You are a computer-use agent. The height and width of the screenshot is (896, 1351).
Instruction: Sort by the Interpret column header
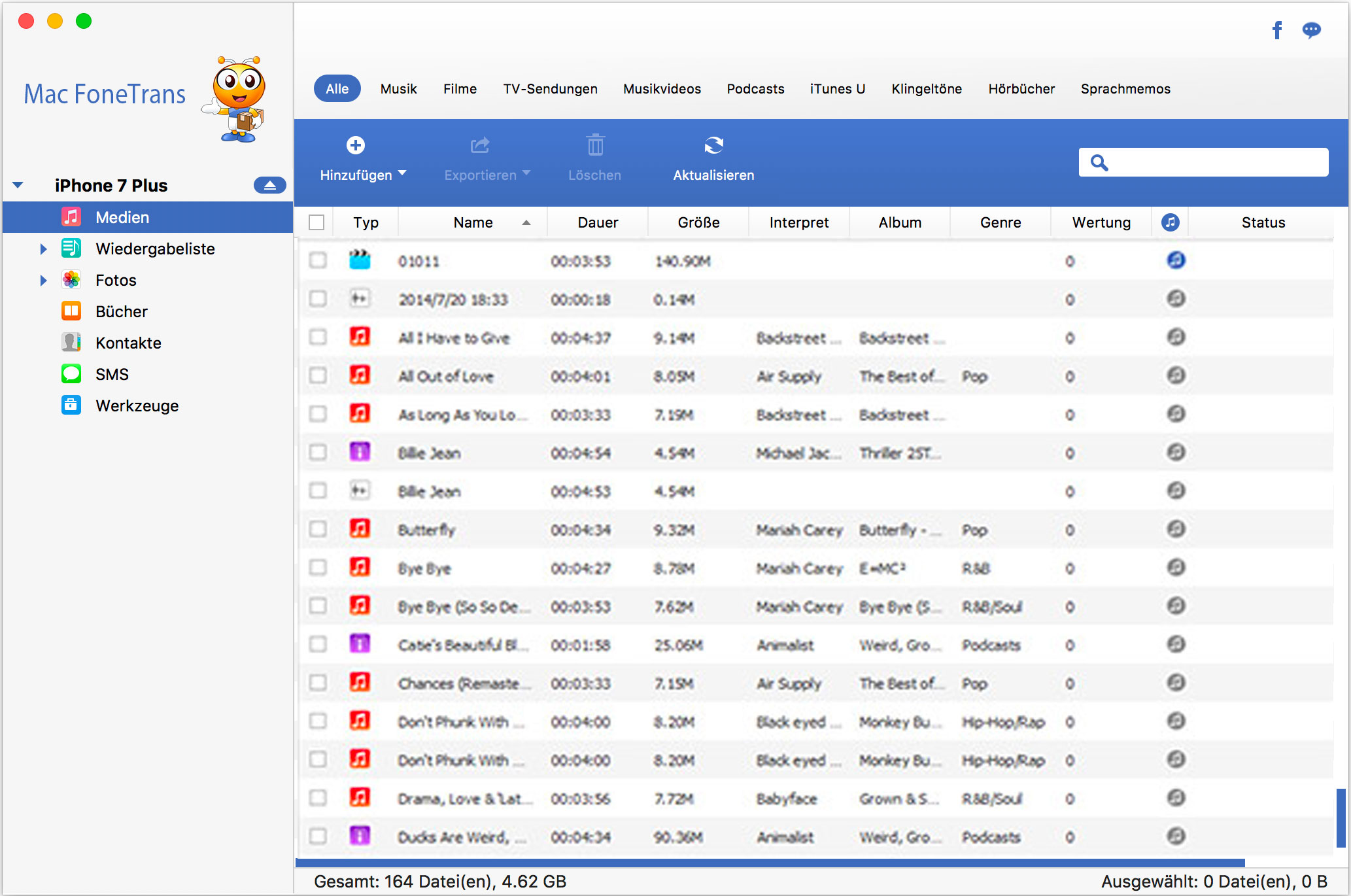798,222
